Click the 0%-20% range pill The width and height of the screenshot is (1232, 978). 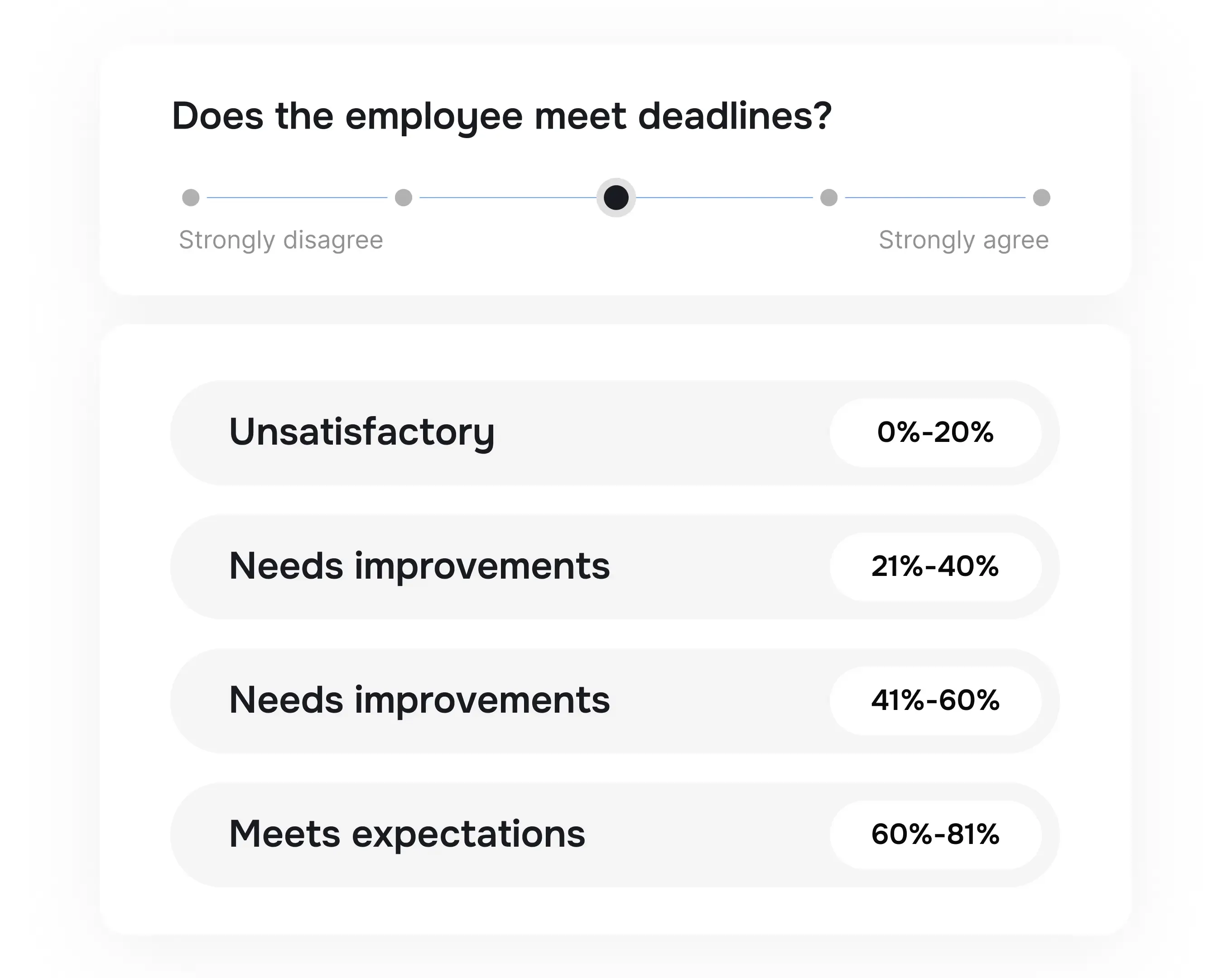[x=935, y=432]
